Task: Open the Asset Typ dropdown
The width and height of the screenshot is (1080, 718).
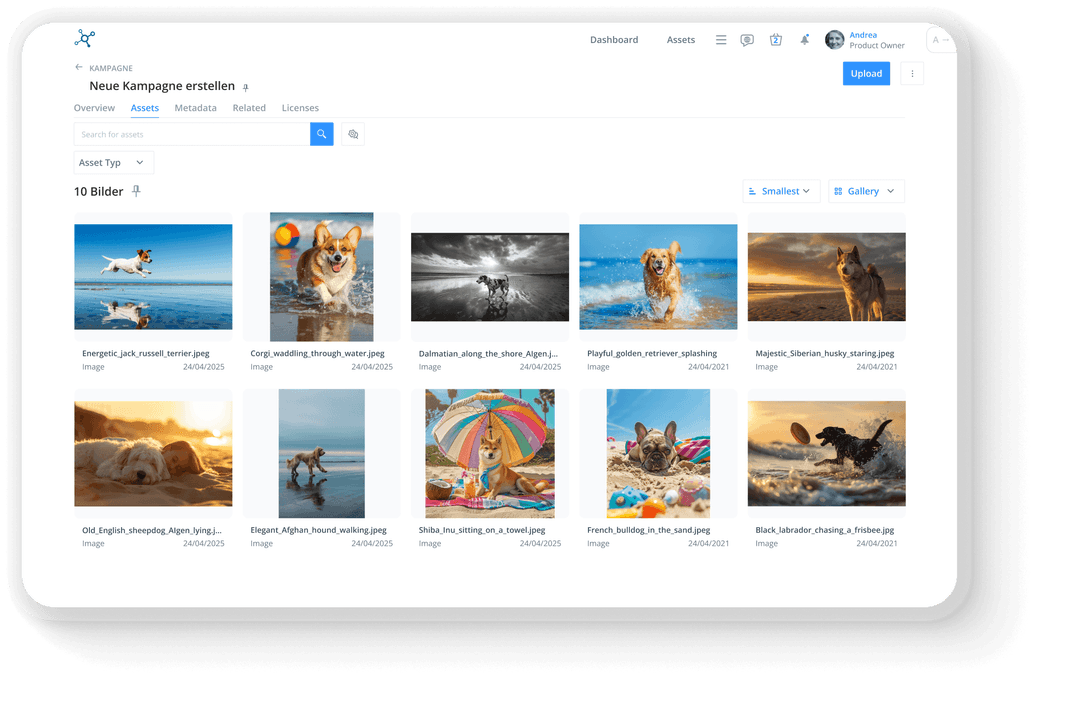Action: (x=114, y=163)
